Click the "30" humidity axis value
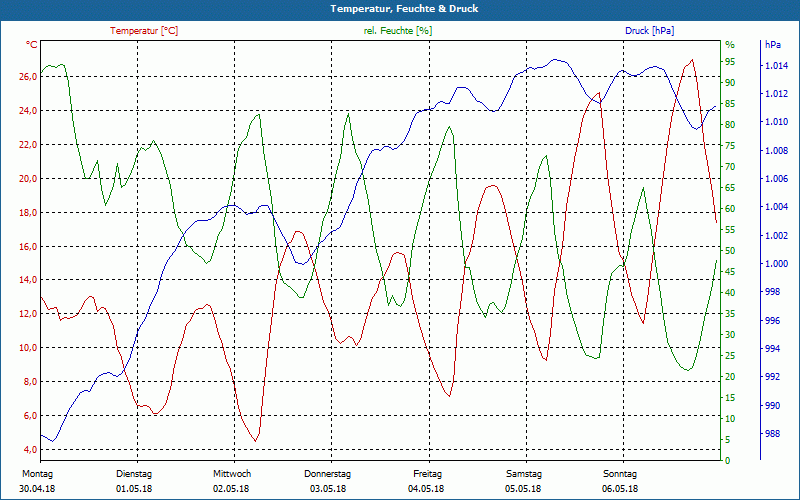Image resolution: width=800 pixels, height=500 pixels. (x=730, y=335)
